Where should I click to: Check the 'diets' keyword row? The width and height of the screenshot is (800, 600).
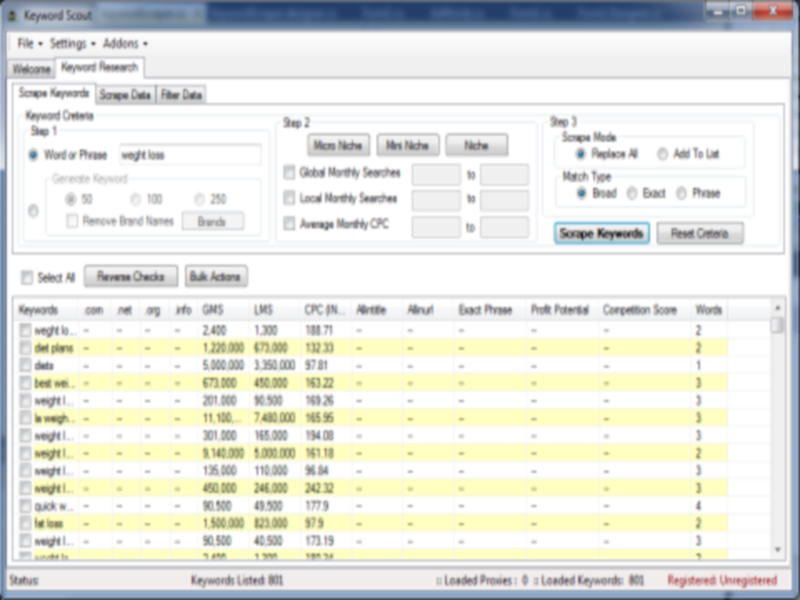click(x=26, y=365)
